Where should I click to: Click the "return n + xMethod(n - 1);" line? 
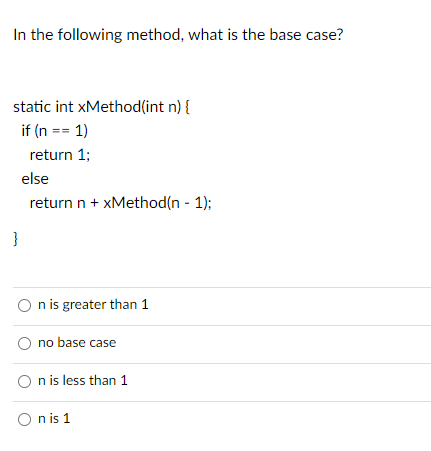point(120,203)
